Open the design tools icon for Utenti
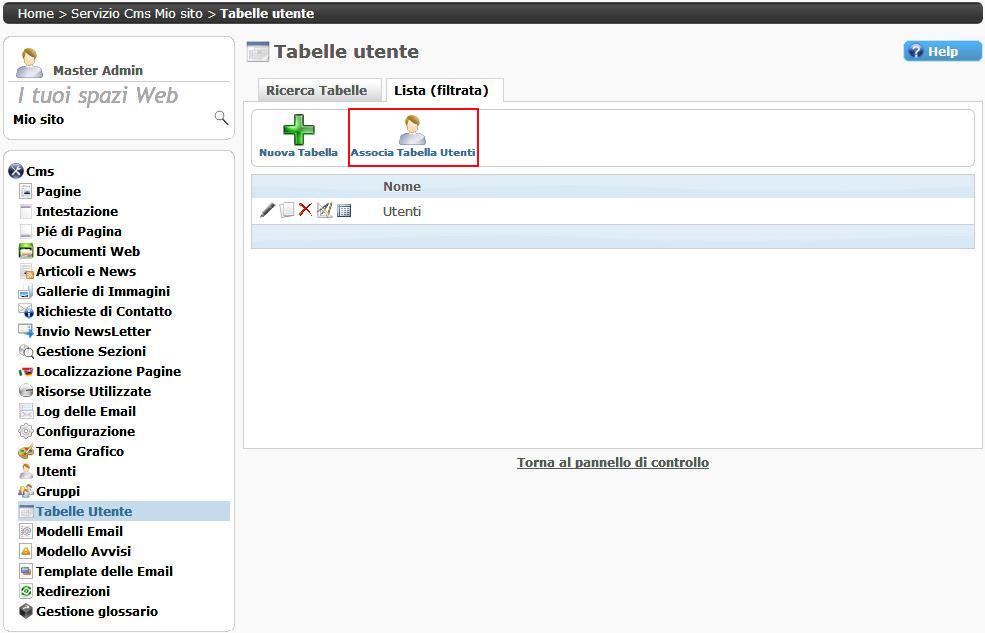The height and width of the screenshot is (633, 985). (324, 211)
